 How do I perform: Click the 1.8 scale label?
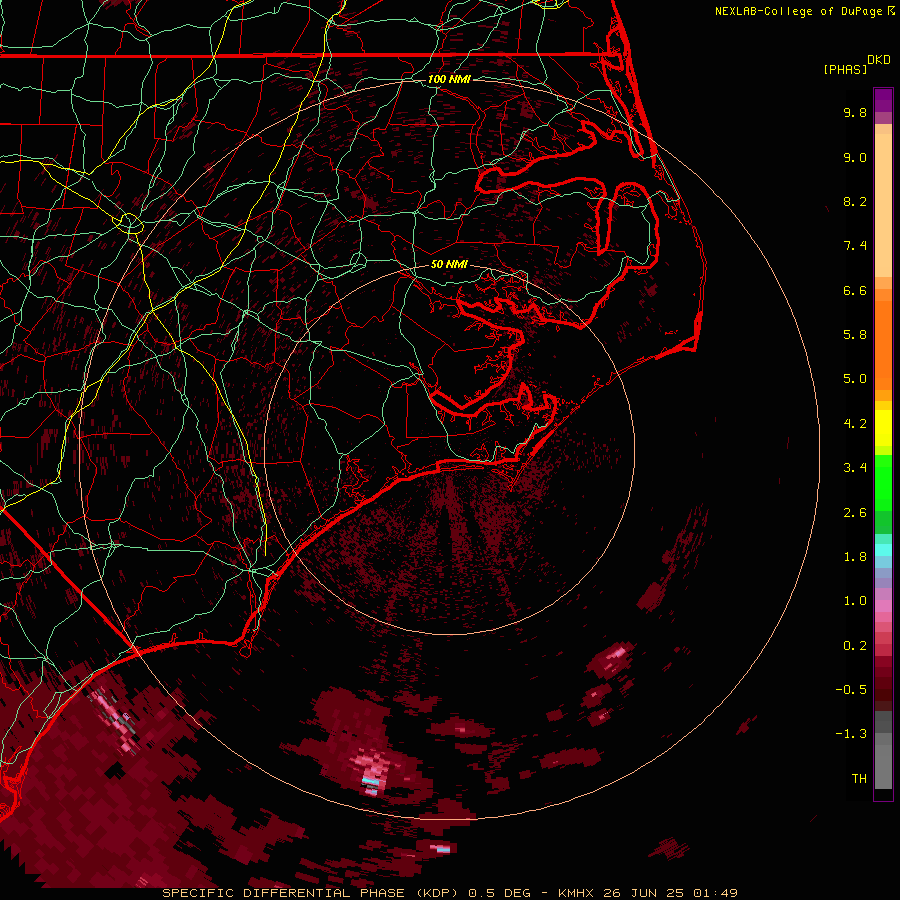pos(855,557)
